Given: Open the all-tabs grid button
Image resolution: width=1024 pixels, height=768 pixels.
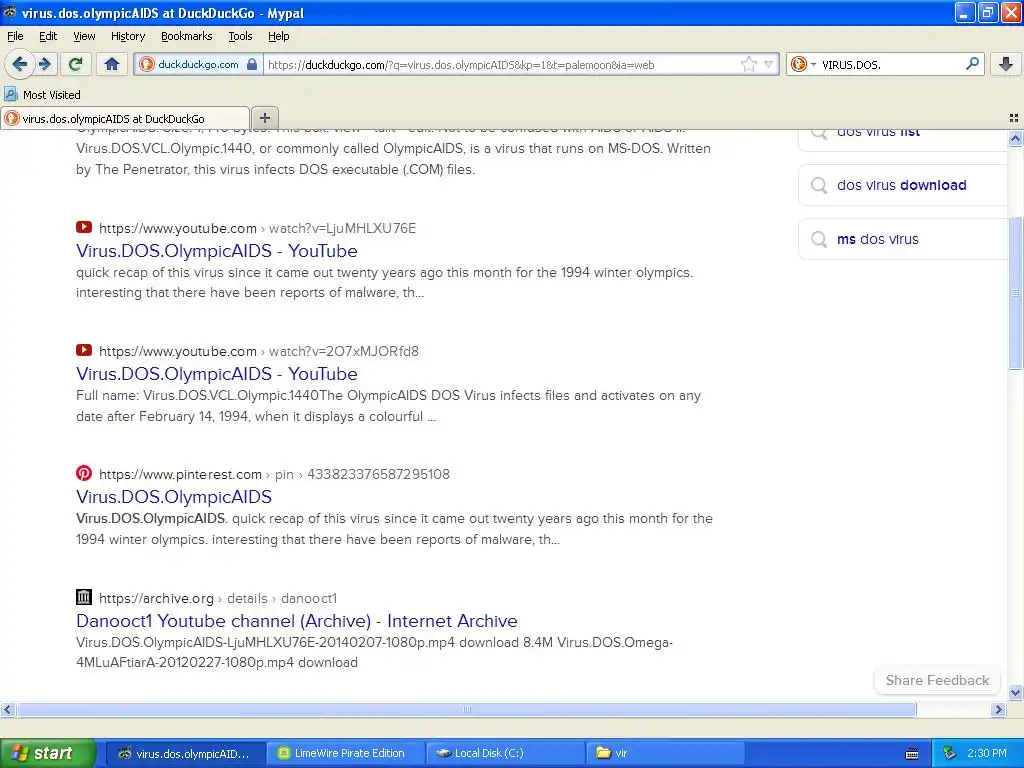Looking at the screenshot, I should click(x=1014, y=118).
